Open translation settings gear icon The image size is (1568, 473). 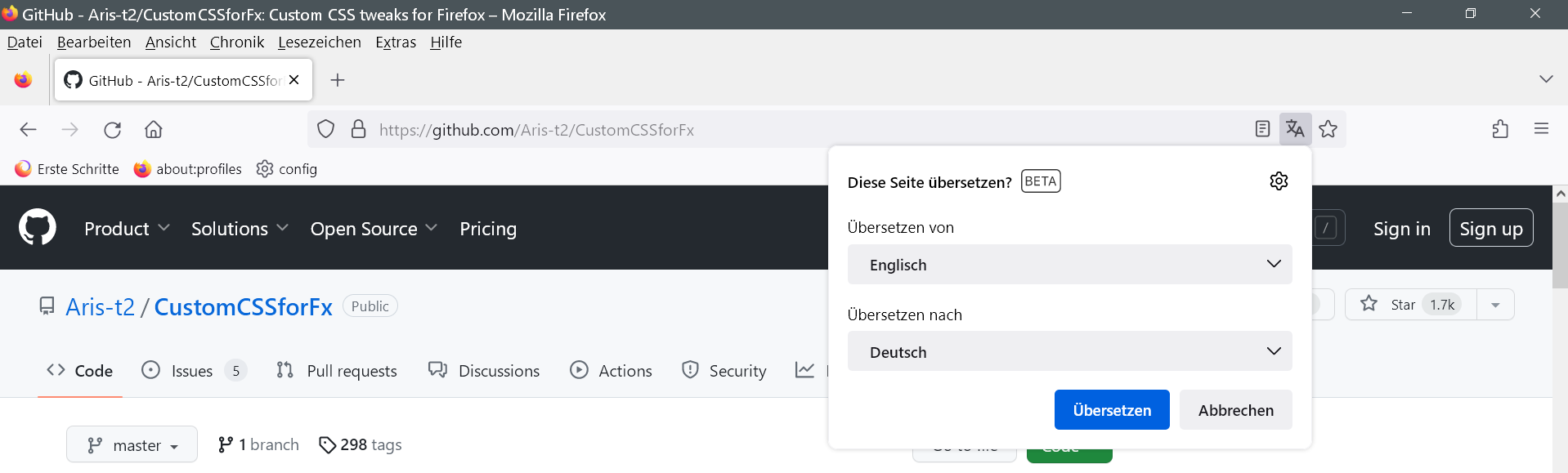coord(1279,181)
